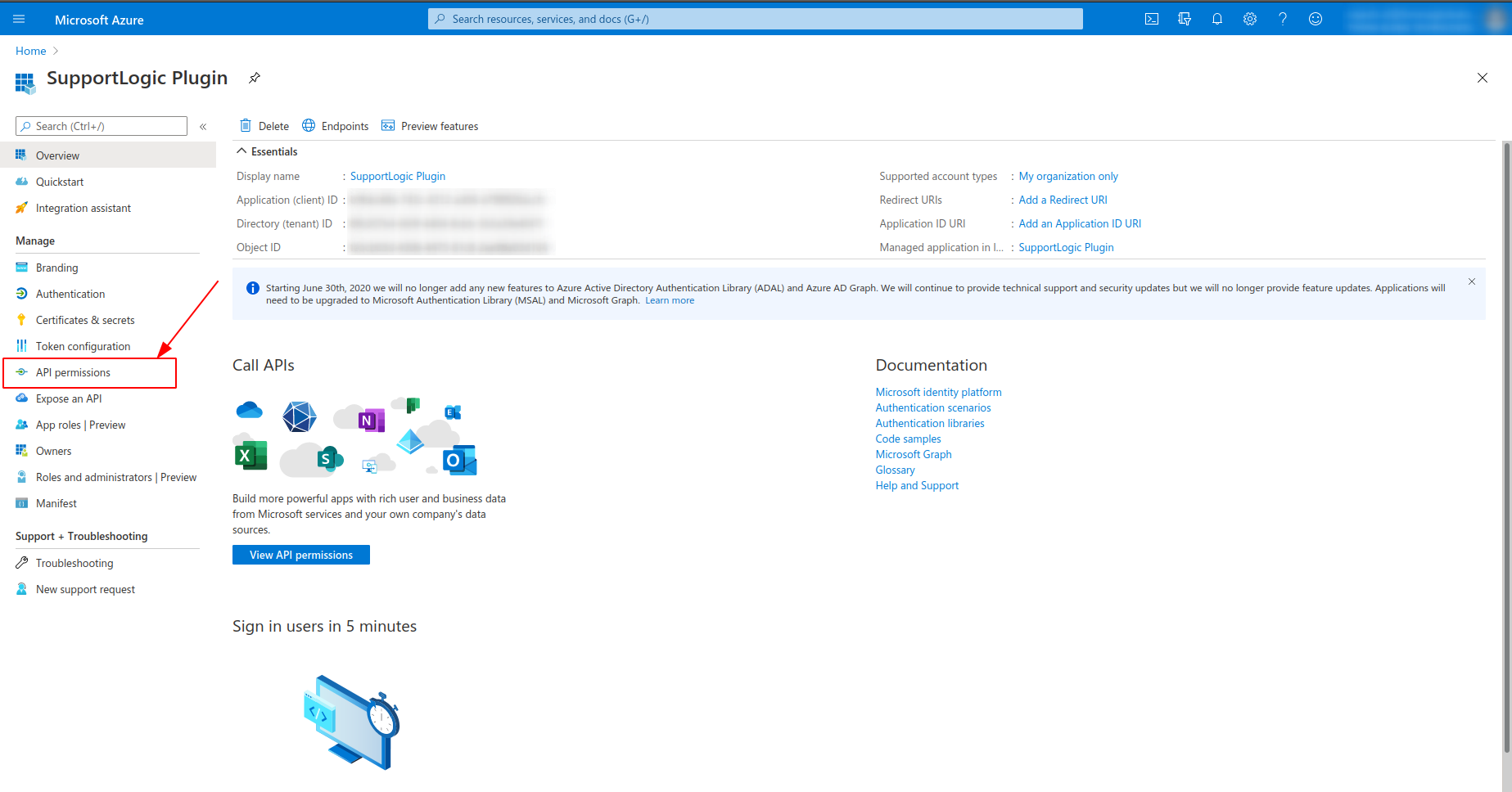The width and height of the screenshot is (1512, 792).
Task: Open Microsoft Graph documentation link
Action: 914,454
